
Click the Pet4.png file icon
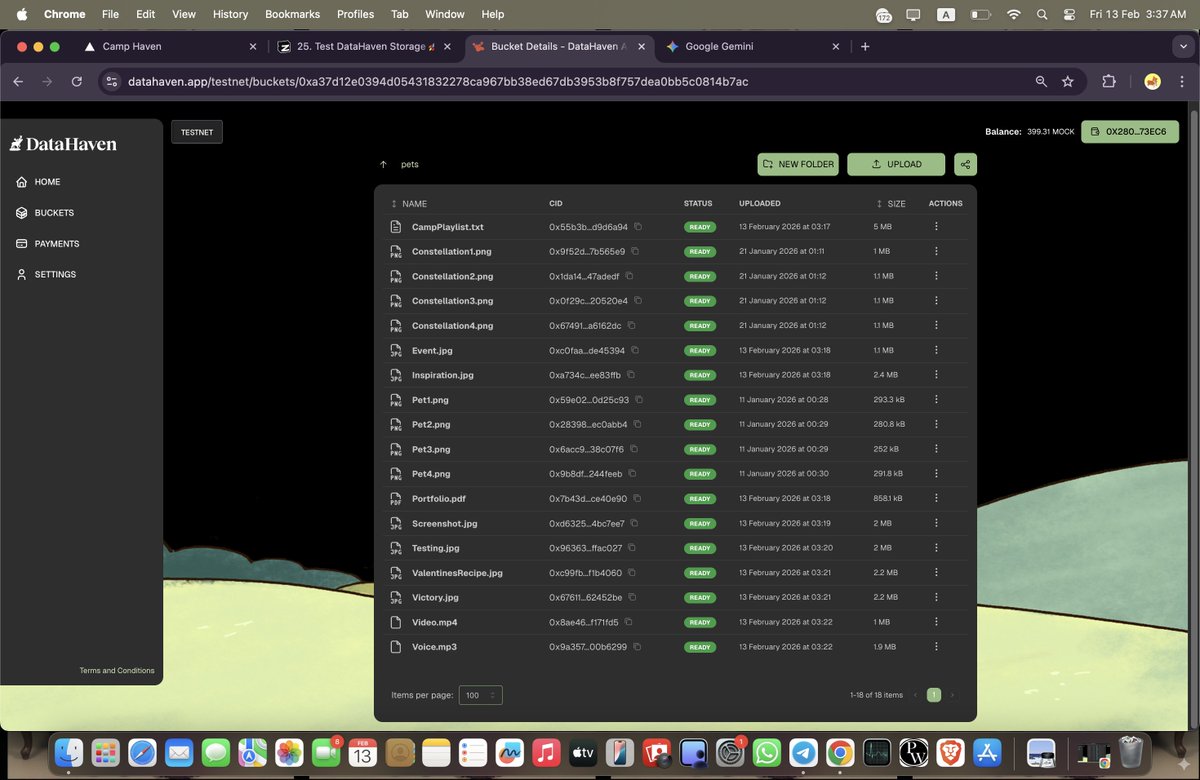click(396, 474)
